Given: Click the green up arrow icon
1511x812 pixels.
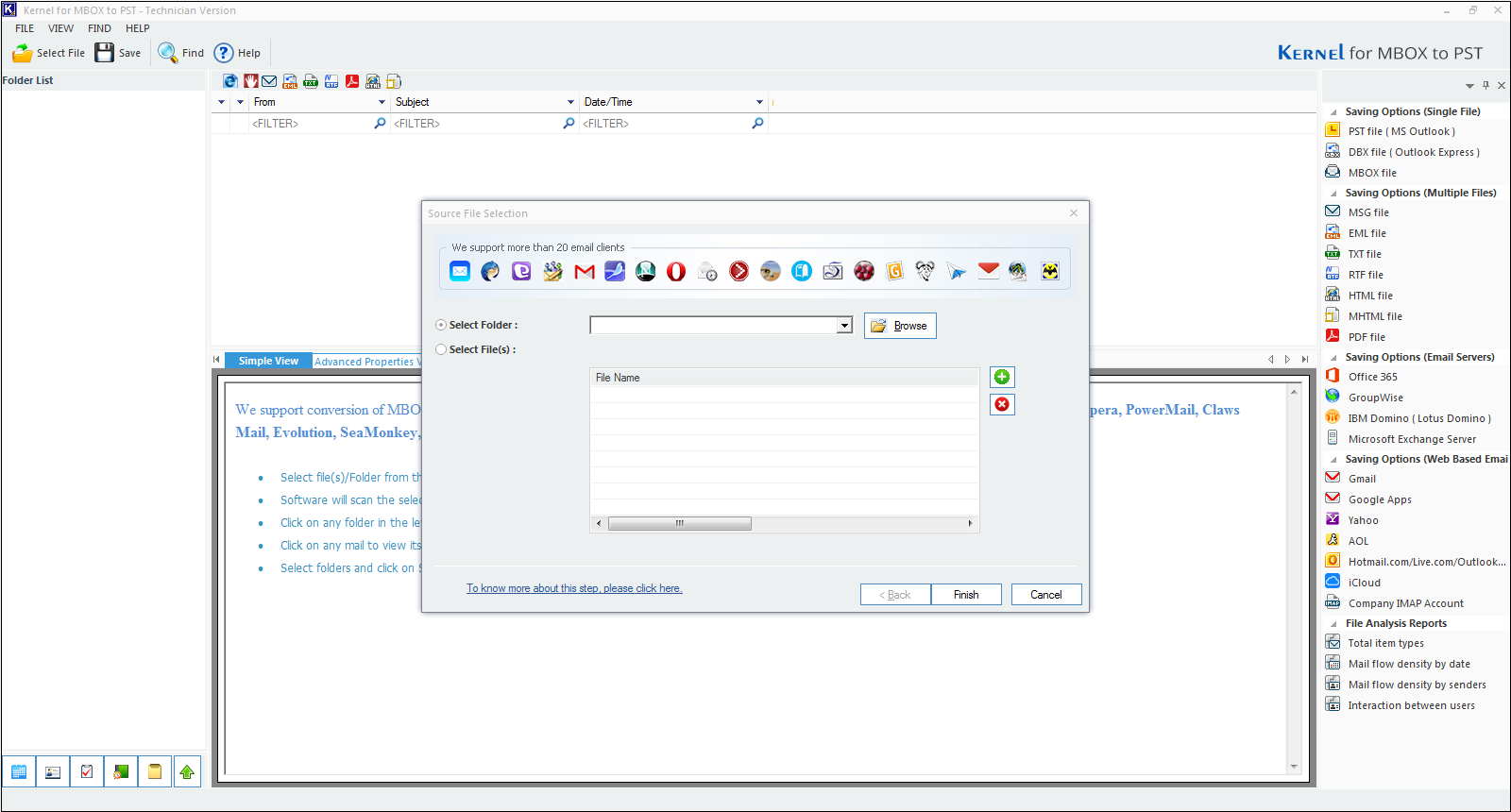Looking at the screenshot, I should pos(187,772).
